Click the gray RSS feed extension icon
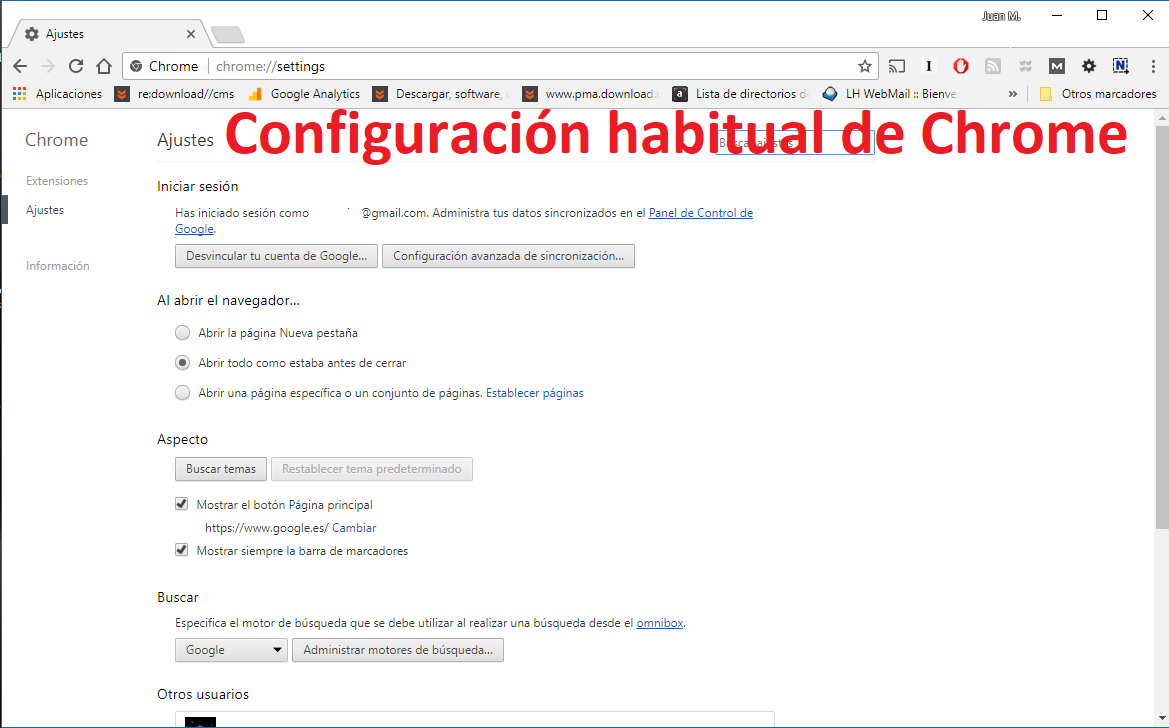 pos(993,66)
